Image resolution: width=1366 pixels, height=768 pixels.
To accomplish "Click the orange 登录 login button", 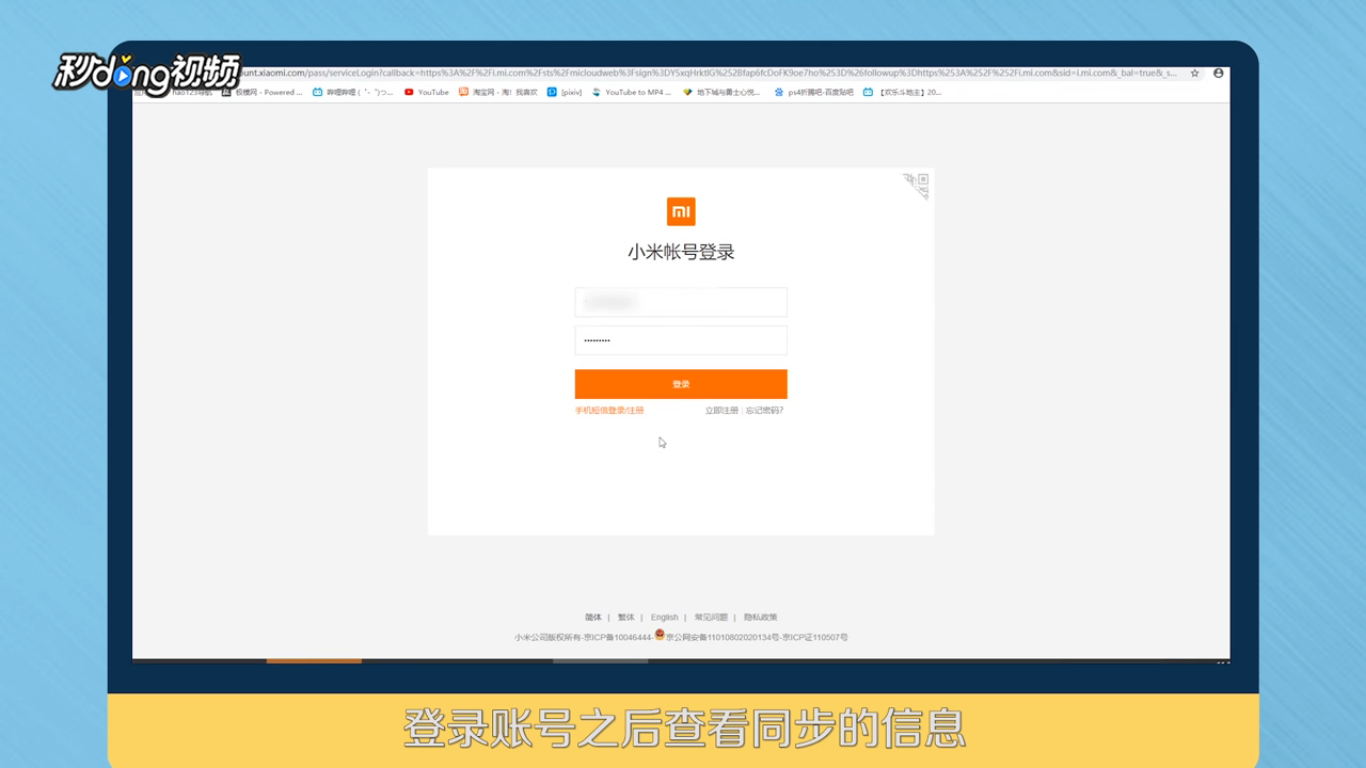I will click(x=681, y=384).
